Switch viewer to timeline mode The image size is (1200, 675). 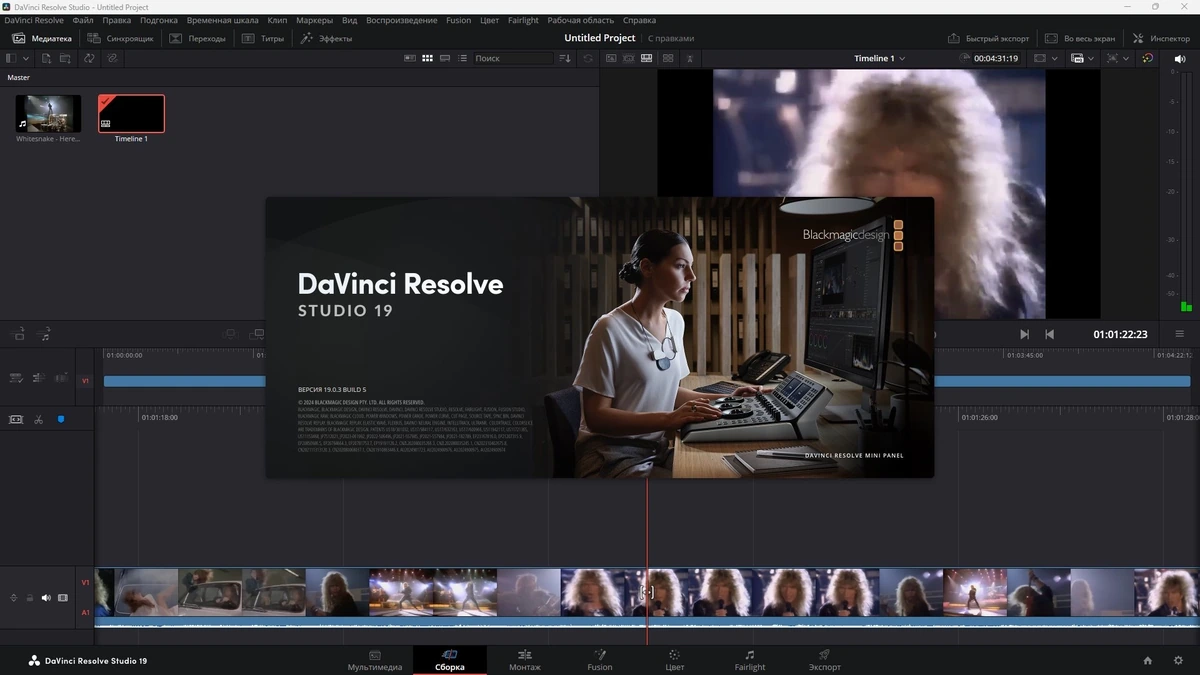(x=647, y=58)
